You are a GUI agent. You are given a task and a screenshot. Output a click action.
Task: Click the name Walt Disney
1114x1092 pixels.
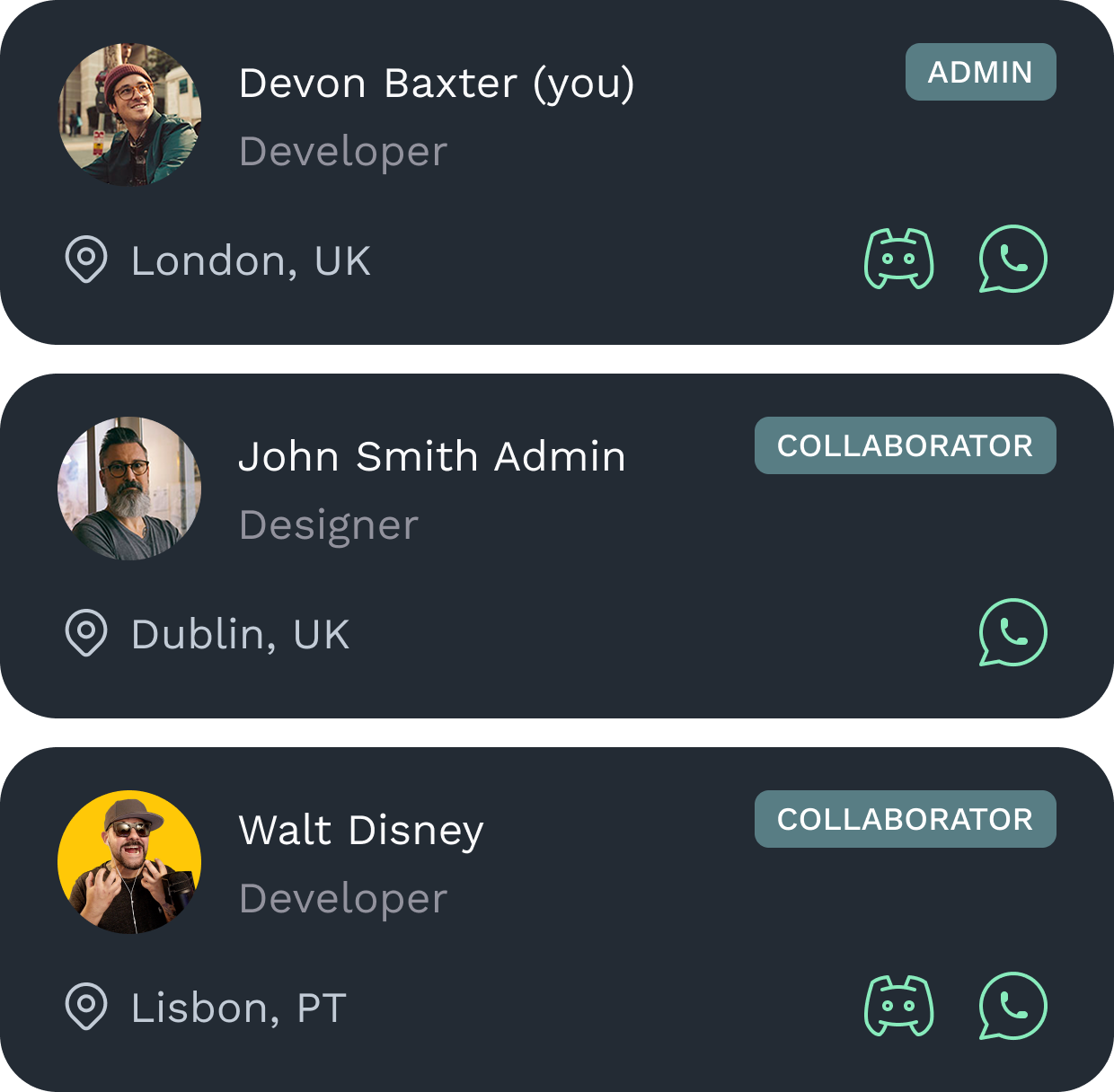point(361,830)
